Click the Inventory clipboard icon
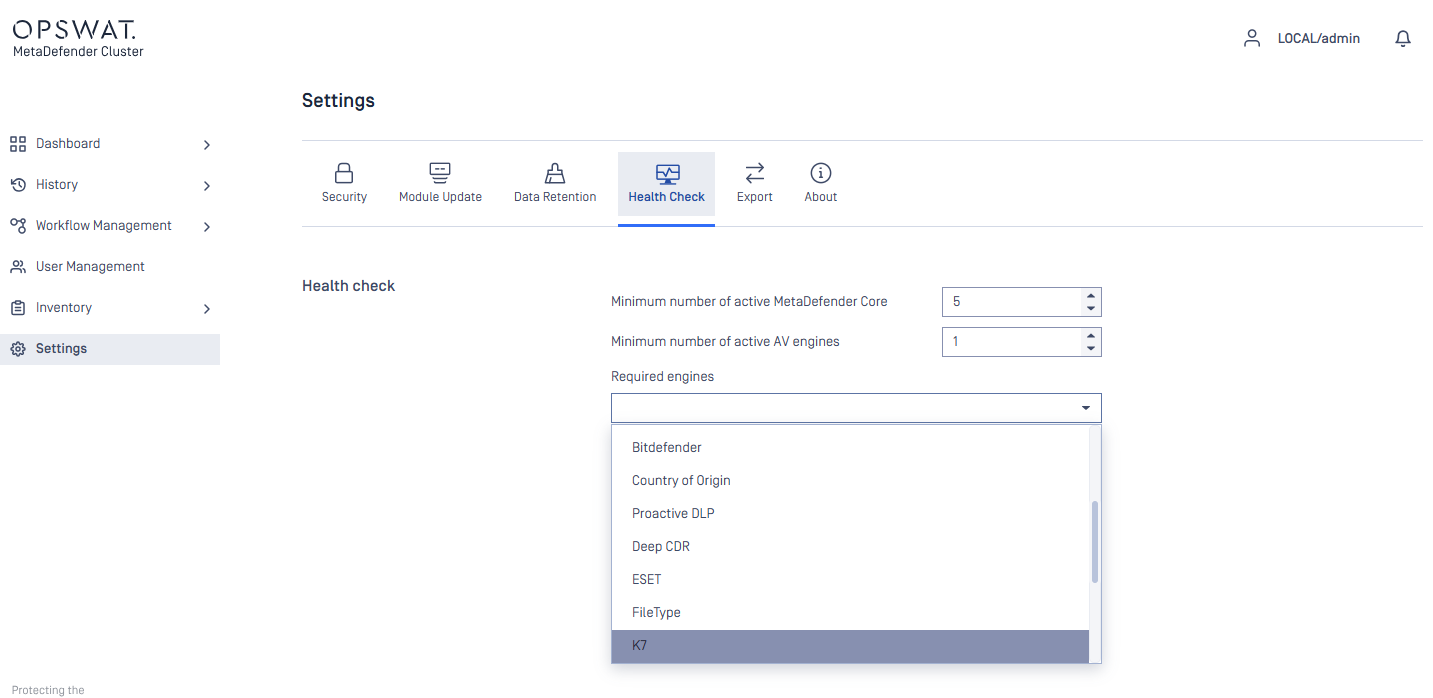The width and height of the screenshot is (1433, 698). pyautogui.click(x=18, y=308)
